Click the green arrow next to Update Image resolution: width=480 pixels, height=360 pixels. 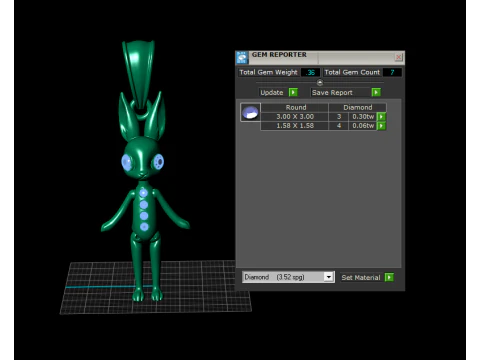(293, 92)
